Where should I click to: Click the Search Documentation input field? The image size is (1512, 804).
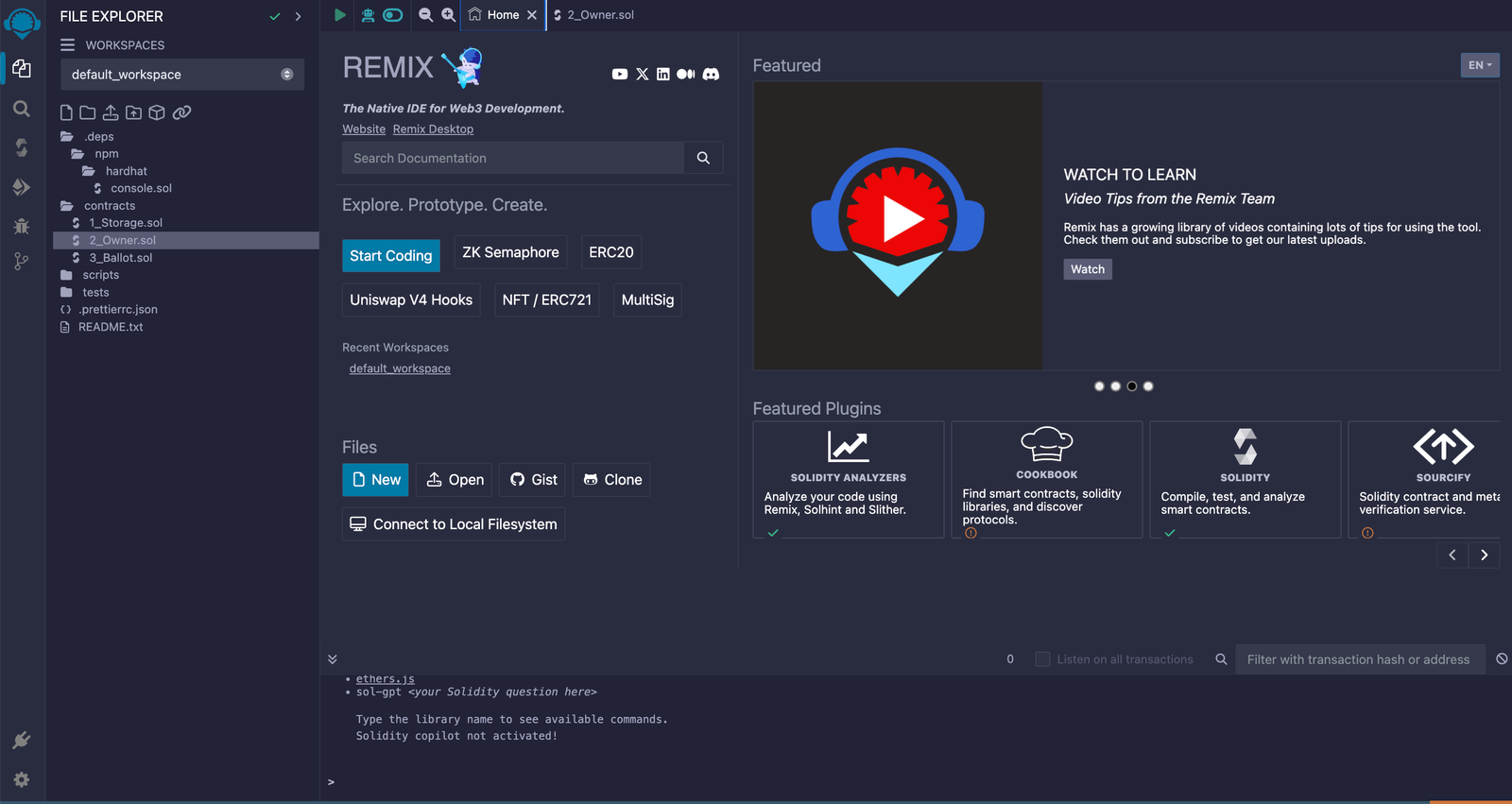(513, 158)
